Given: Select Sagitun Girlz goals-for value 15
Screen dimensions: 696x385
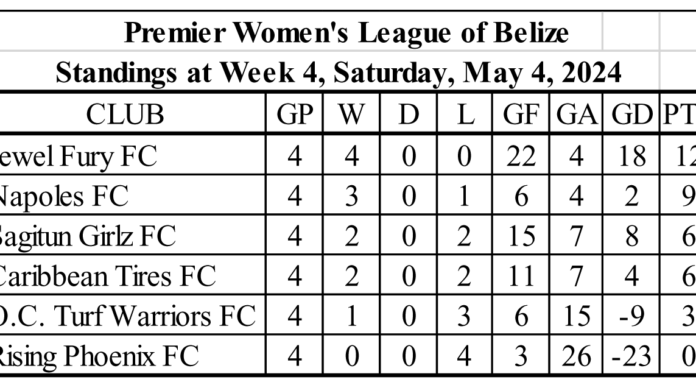Looking at the screenshot, I should (x=521, y=236).
